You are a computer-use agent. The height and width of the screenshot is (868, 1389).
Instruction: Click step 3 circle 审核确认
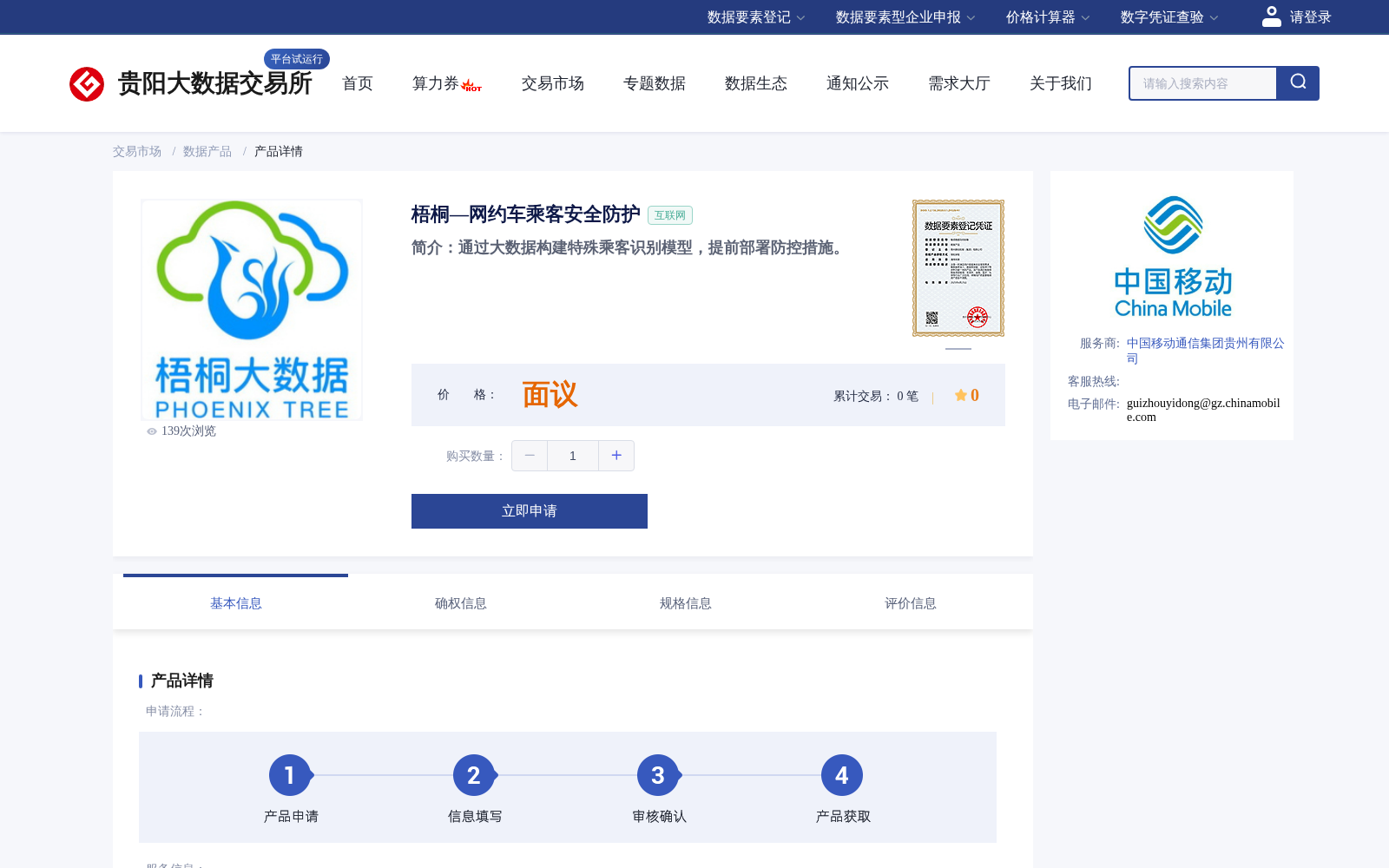click(x=658, y=775)
